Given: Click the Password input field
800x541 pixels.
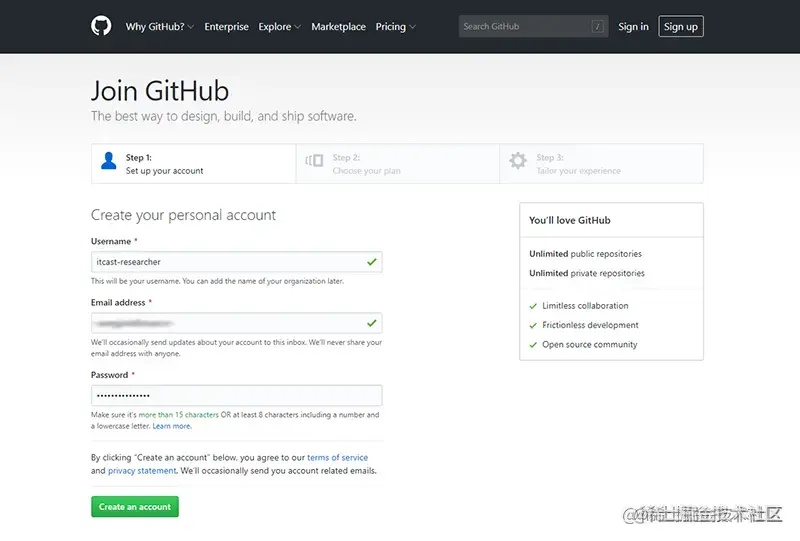Looking at the screenshot, I should pyautogui.click(x=236, y=396).
